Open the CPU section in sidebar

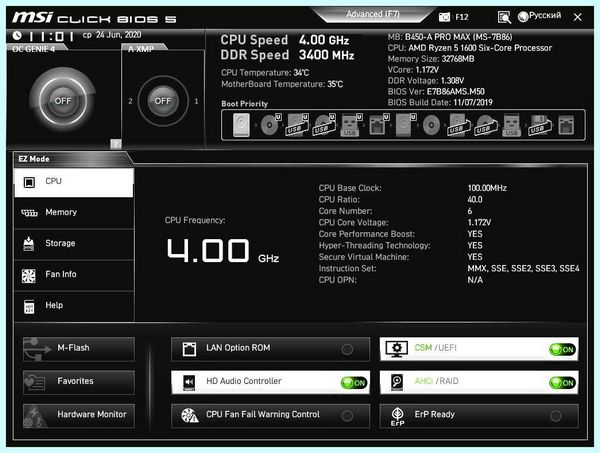73,183
